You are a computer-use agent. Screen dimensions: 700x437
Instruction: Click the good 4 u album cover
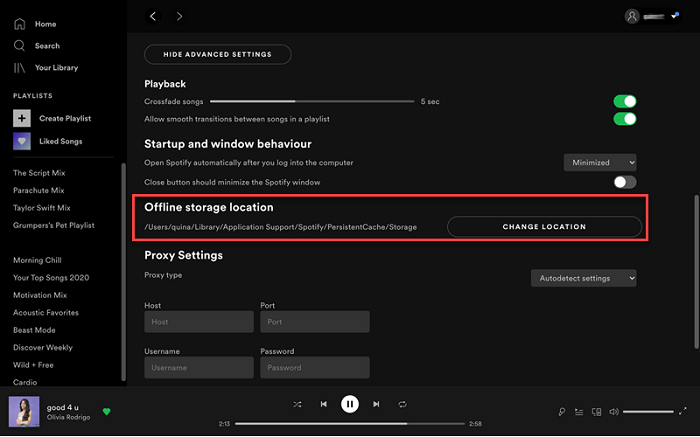[x=24, y=412]
